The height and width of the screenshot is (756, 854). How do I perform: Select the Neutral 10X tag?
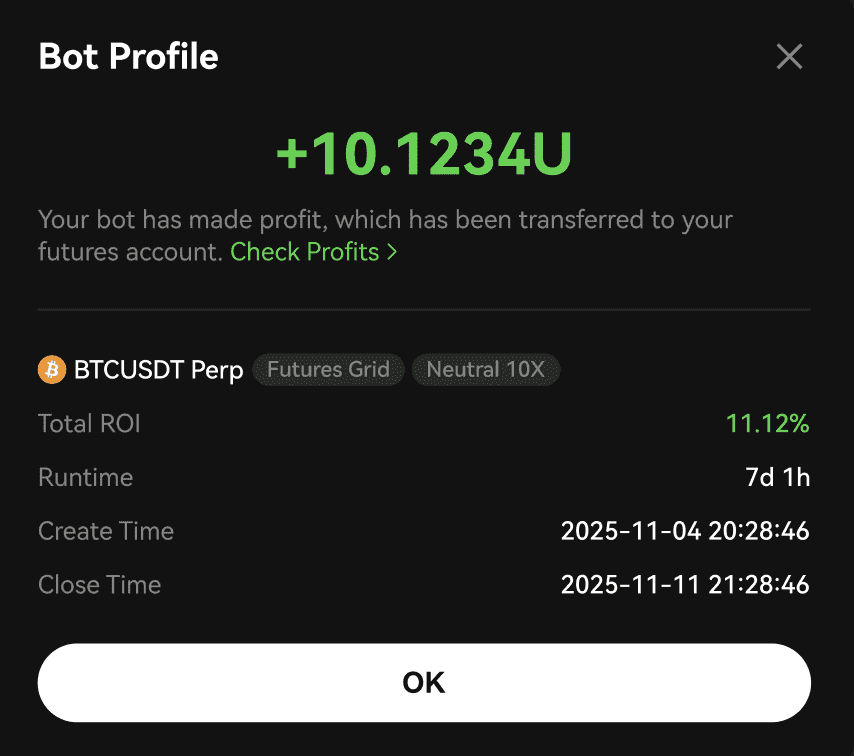tap(485, 370)
